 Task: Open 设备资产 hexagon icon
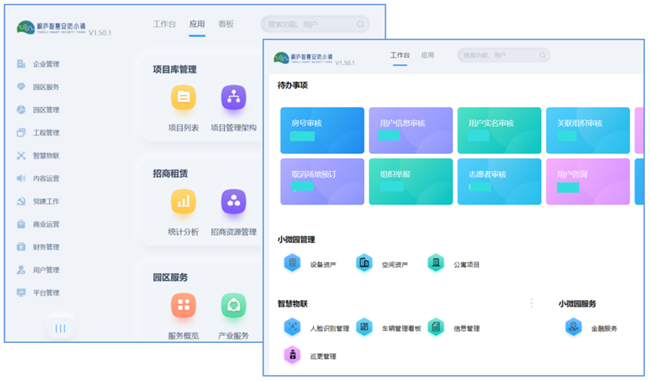(x=292, y=263)
